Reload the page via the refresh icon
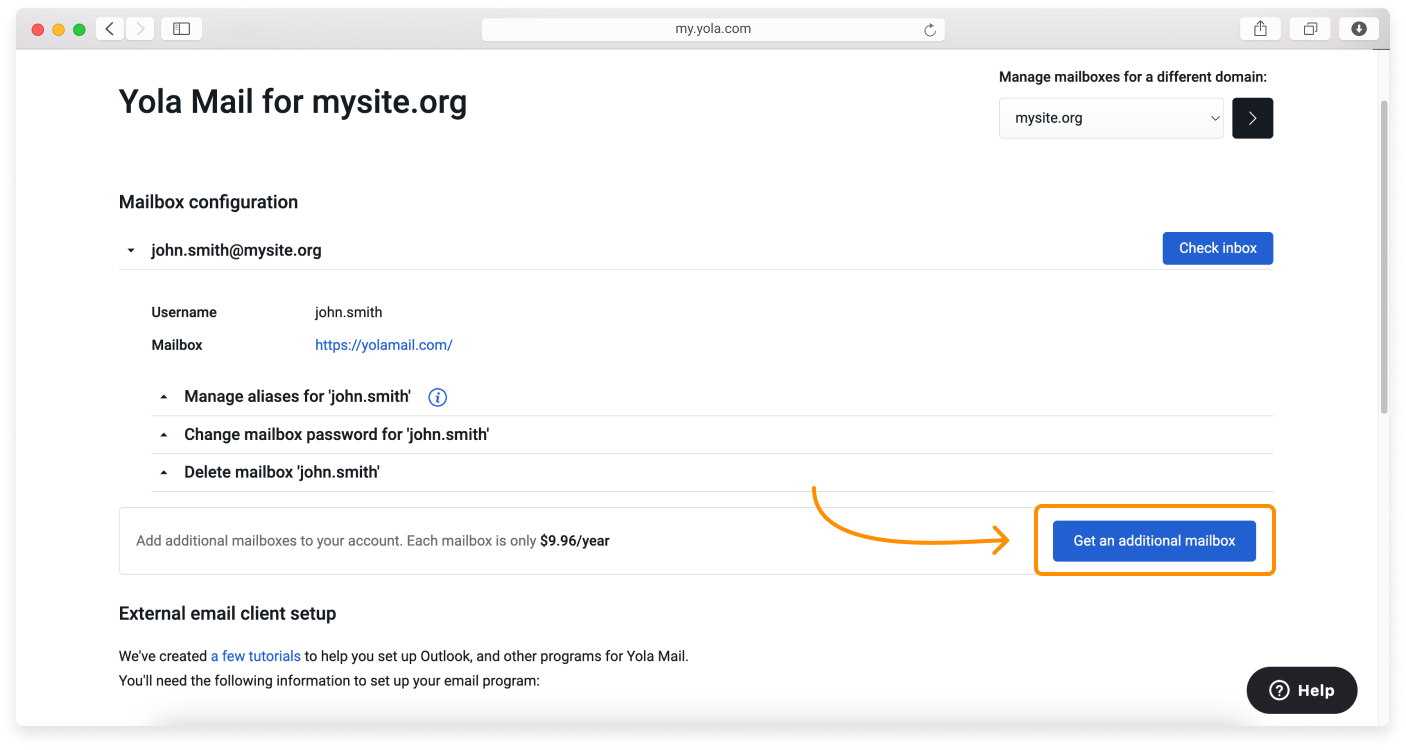Screen dimensions: 1406x750 [x=930, y=29]
